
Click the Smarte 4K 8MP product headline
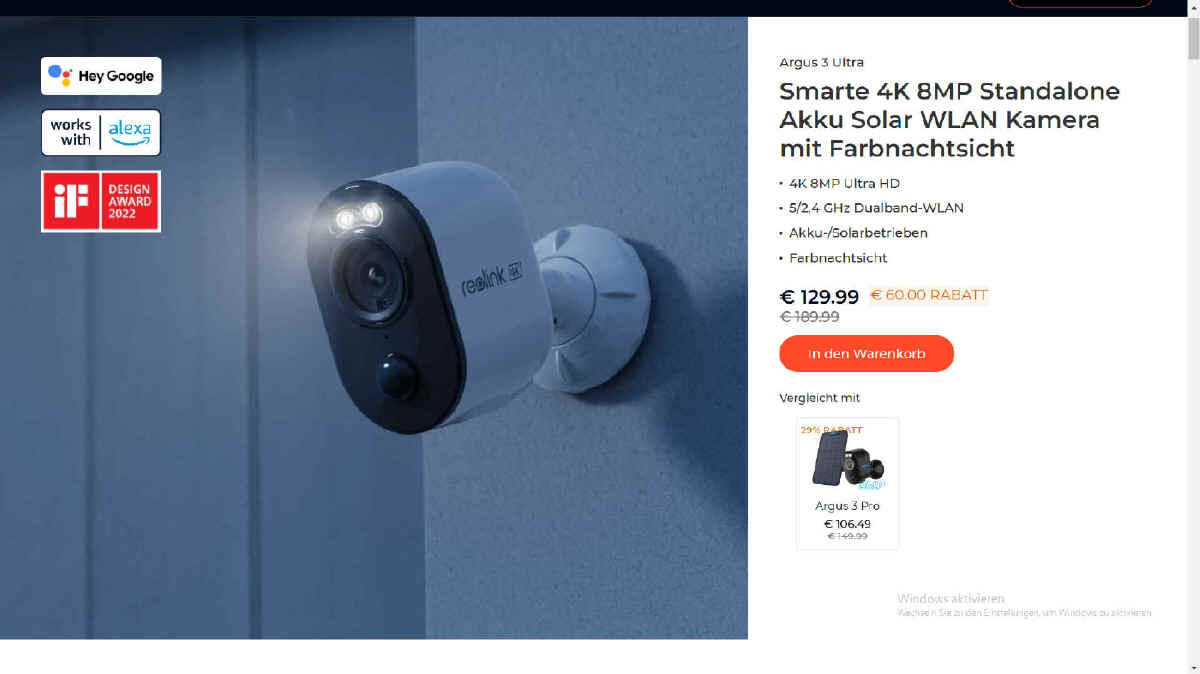click(949, 120)
